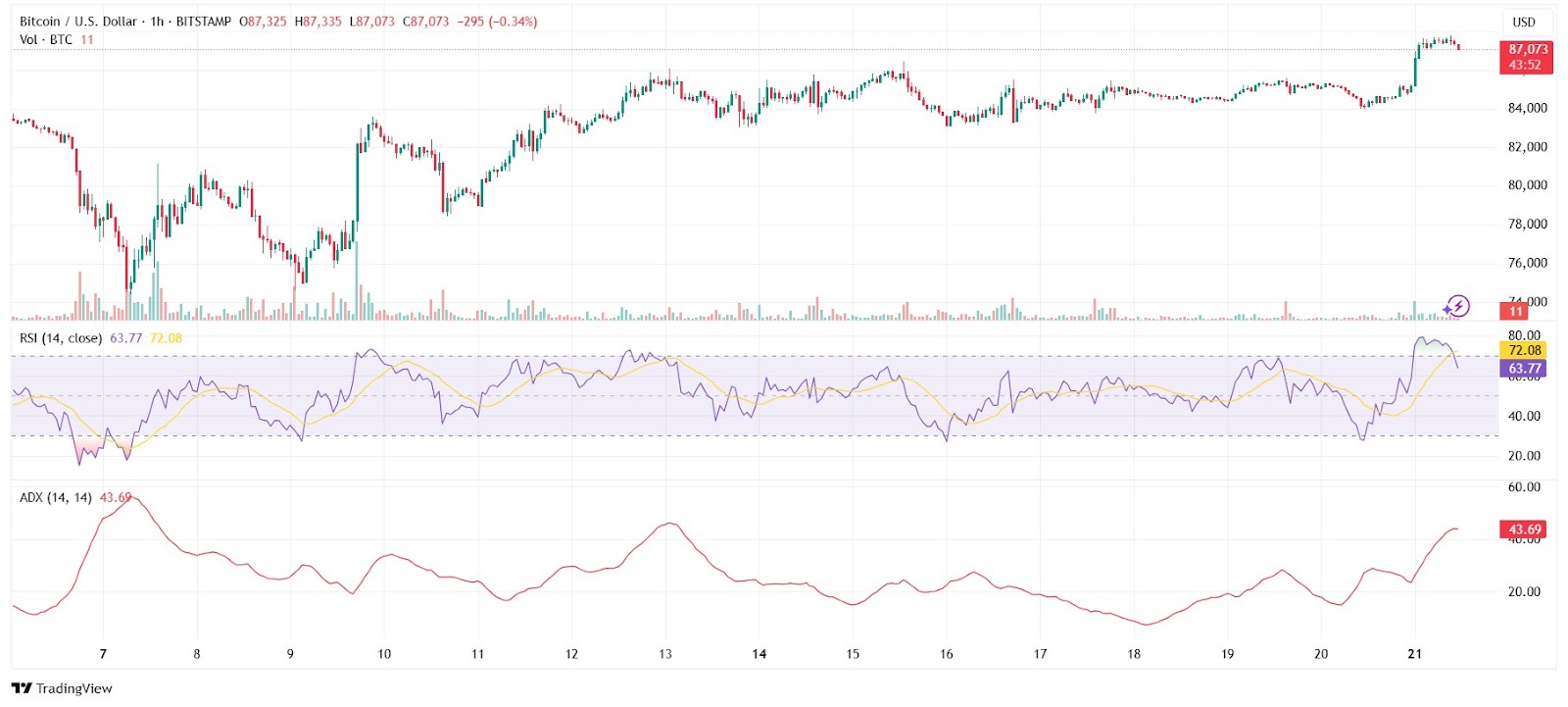This screenshot has width=1568, height=707.
Task: Click the red 43.69 ADX value tag
Action: coord(1524,530)
